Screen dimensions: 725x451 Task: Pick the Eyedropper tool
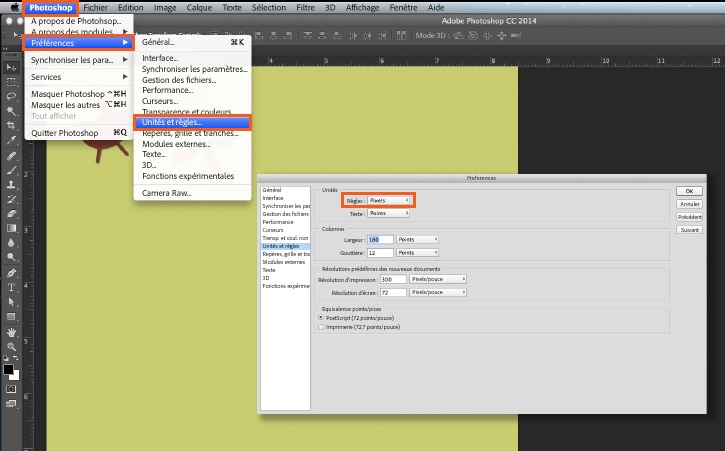(11, 140)
